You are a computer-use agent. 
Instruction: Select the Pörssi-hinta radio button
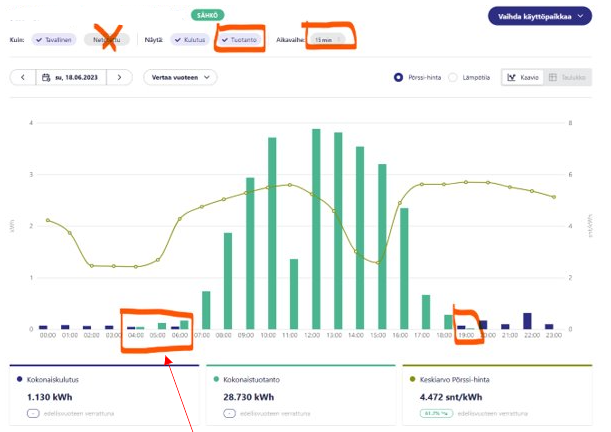point(398,77)
